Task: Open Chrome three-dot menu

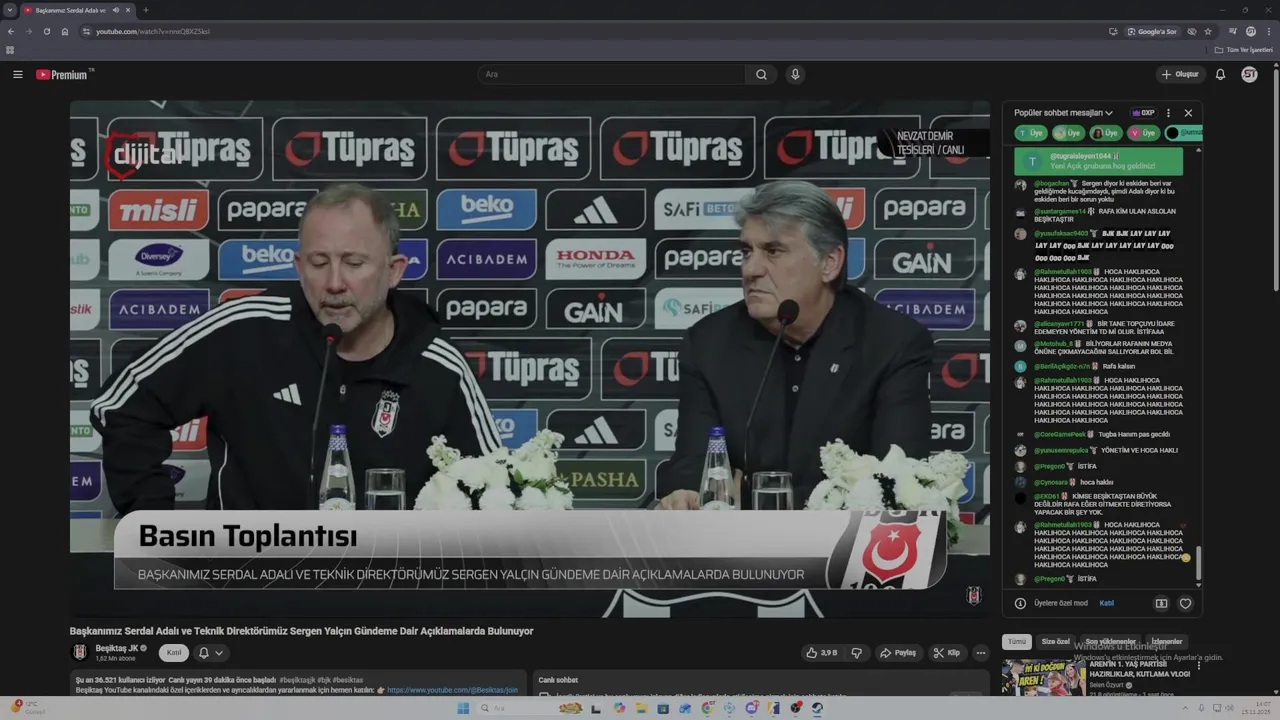Action: pos(1268,31)
